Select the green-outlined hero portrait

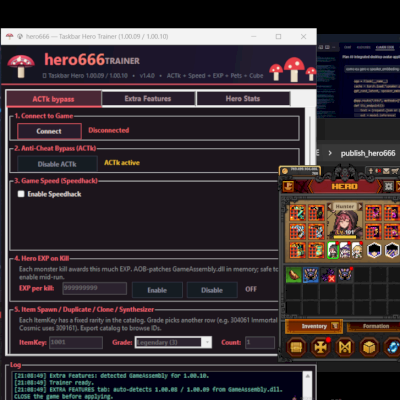coord(333,250)
